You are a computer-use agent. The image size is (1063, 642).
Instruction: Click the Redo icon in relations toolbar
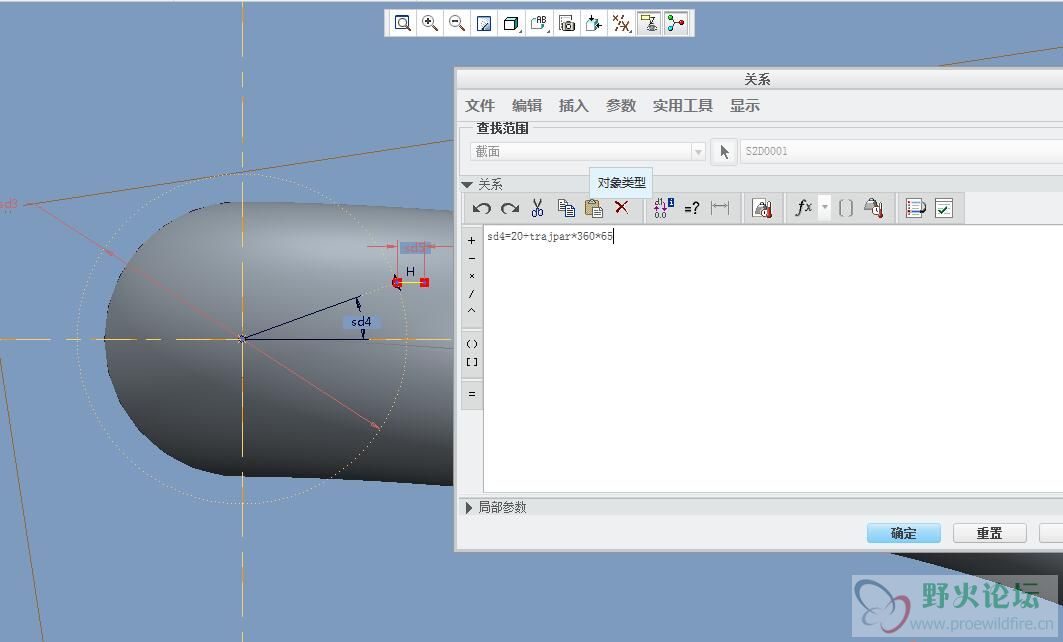pos(510,208)
